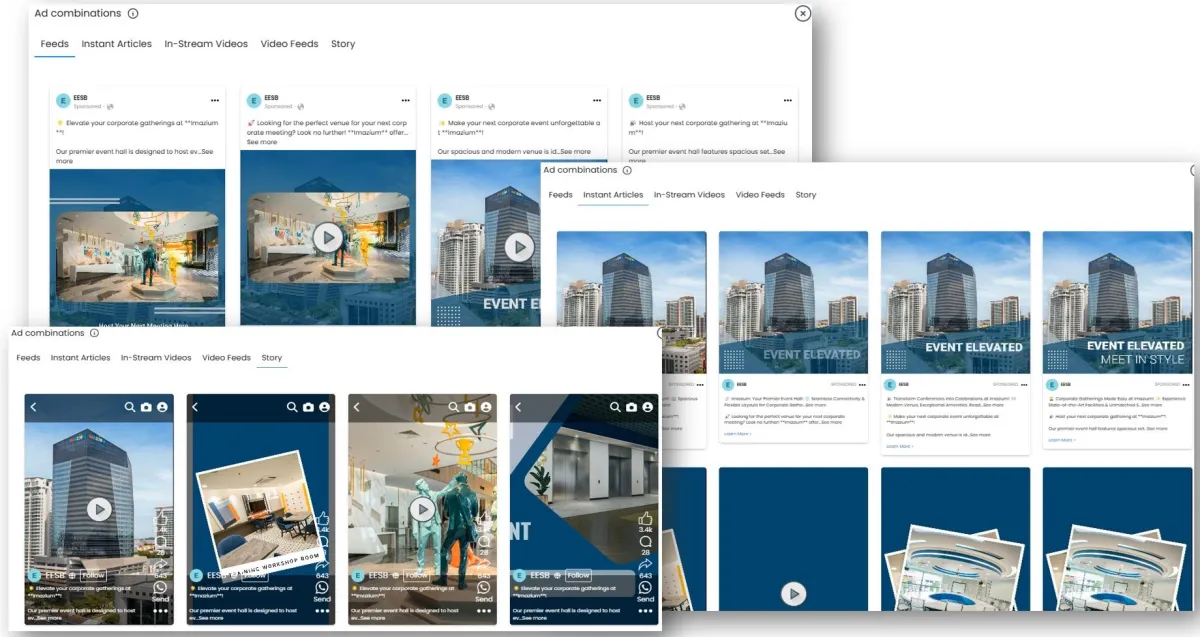
Task: Expand See more on 'Looking for the perfect venue' feed ad
Action: click(x=262, y=142)
